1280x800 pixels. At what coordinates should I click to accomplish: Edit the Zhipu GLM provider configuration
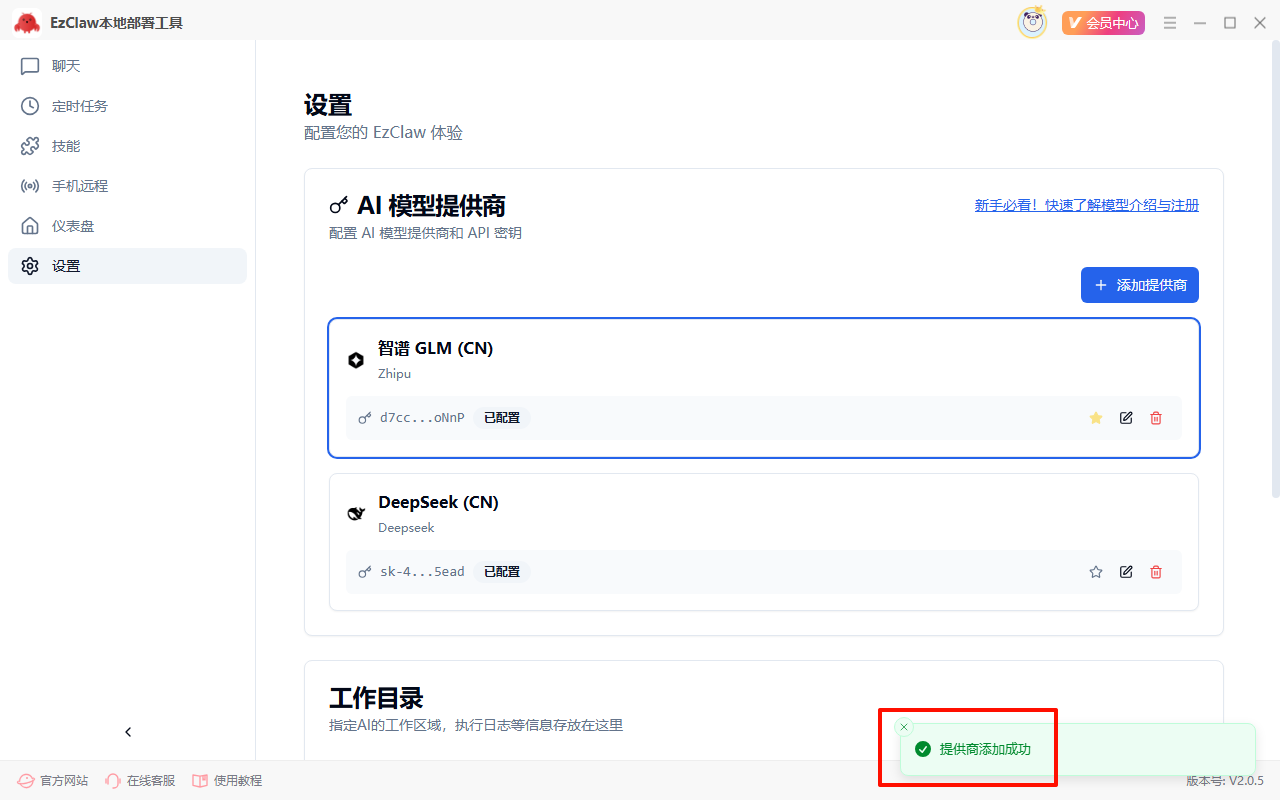(1126, 418)
